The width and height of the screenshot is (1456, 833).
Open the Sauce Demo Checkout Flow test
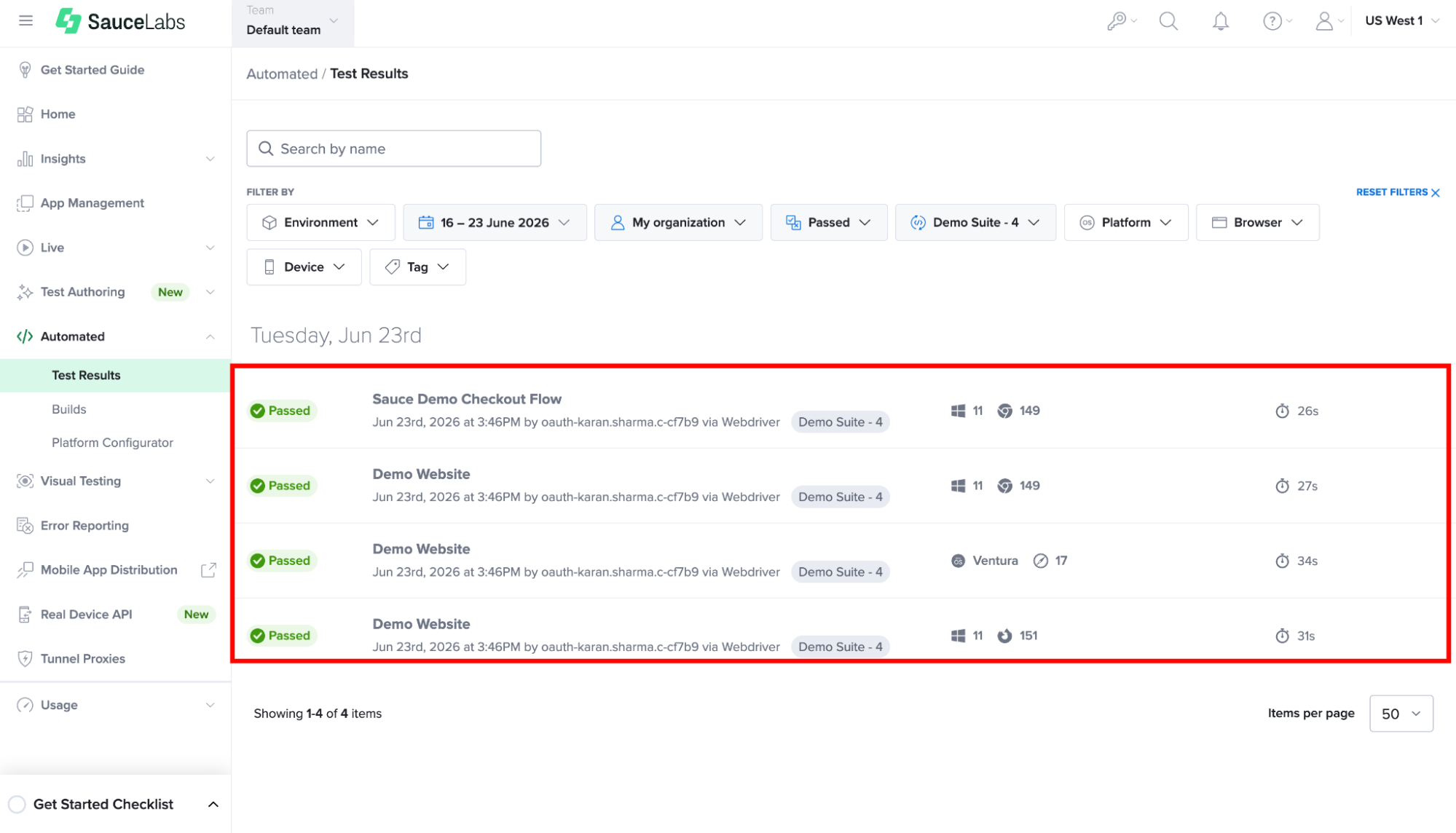(x=467, y=399)
